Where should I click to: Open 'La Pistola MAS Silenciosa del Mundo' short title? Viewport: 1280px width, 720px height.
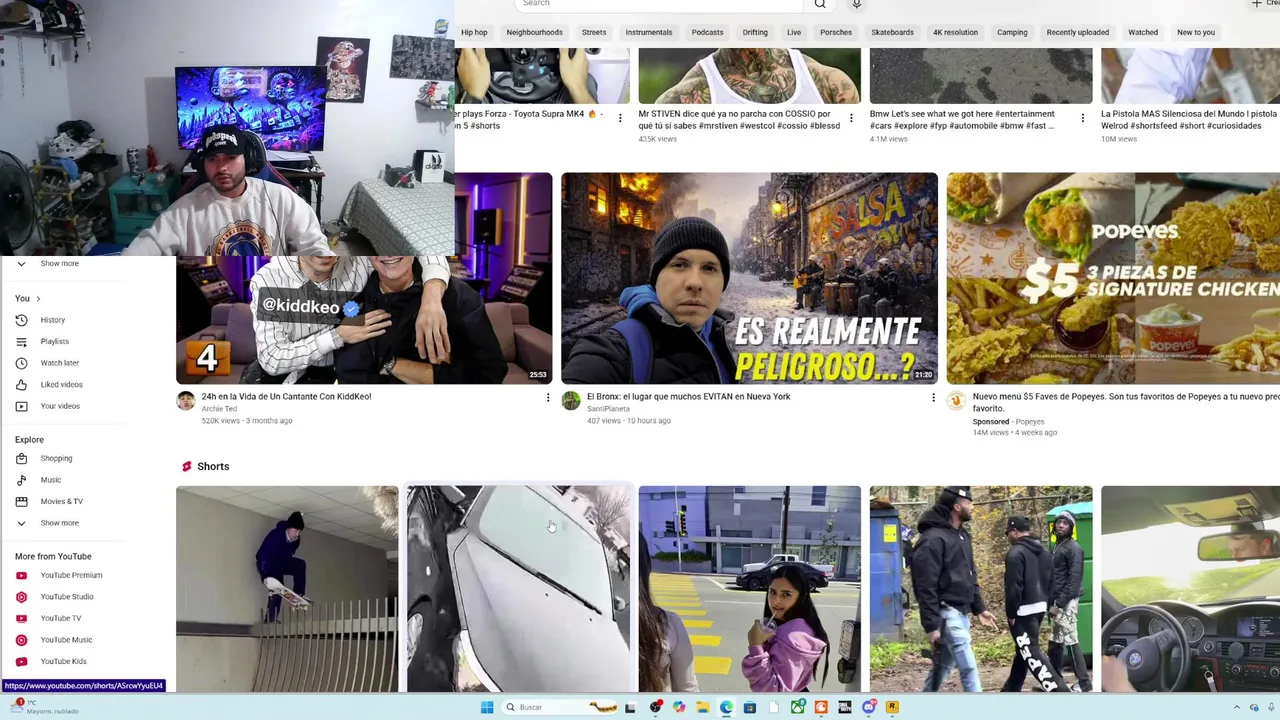[x=1189, y=120]
